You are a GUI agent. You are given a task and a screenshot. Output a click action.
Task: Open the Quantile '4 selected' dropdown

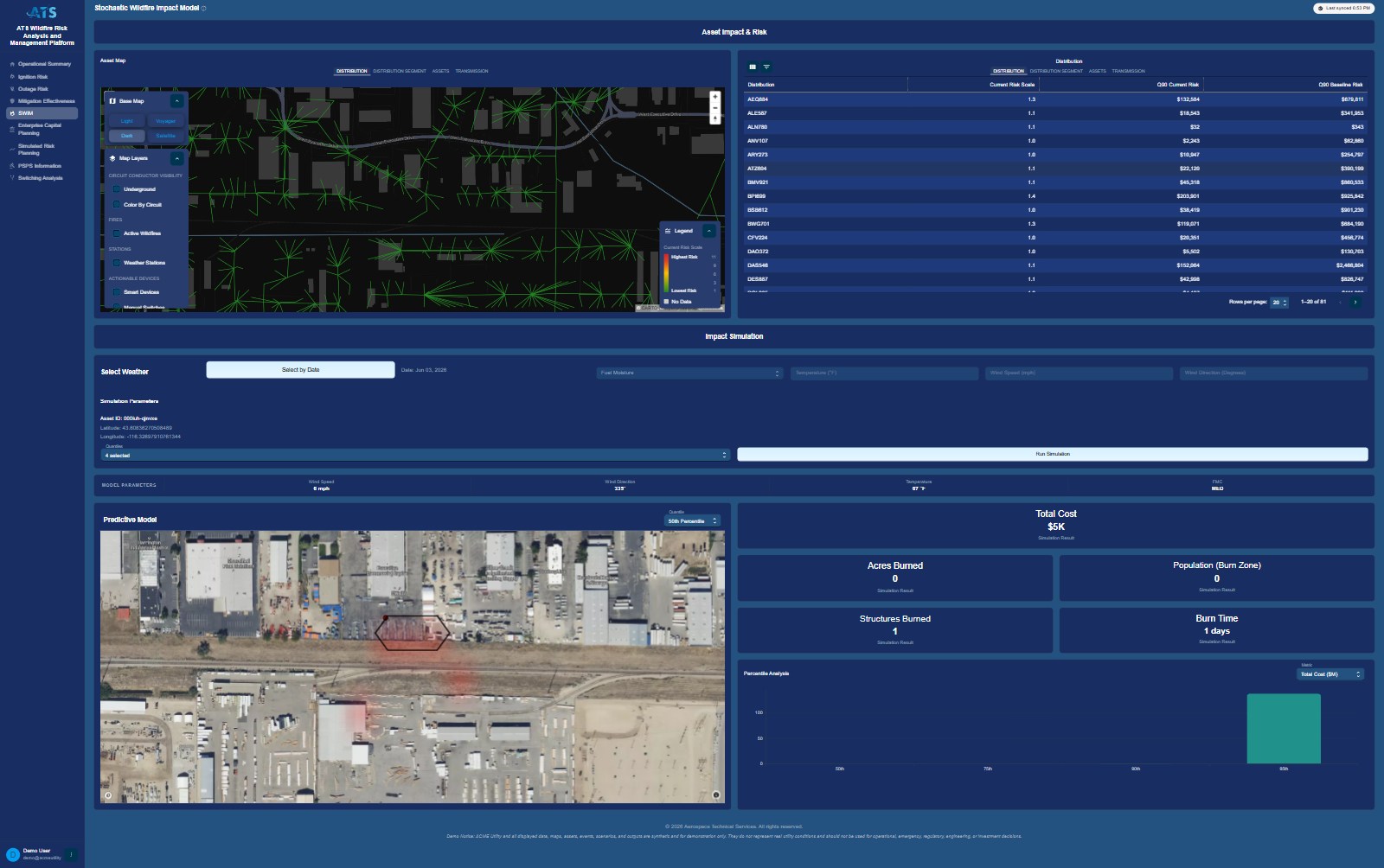[x=416, y=455]
